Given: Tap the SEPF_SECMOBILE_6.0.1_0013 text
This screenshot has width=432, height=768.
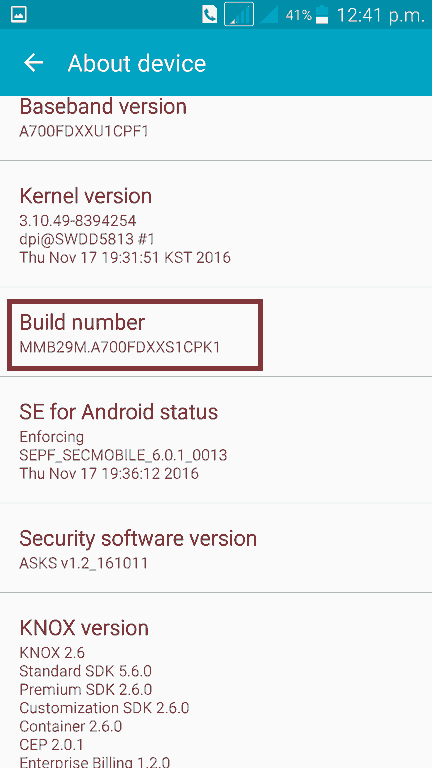Looking at the screenshot, I should pos(123,456).
